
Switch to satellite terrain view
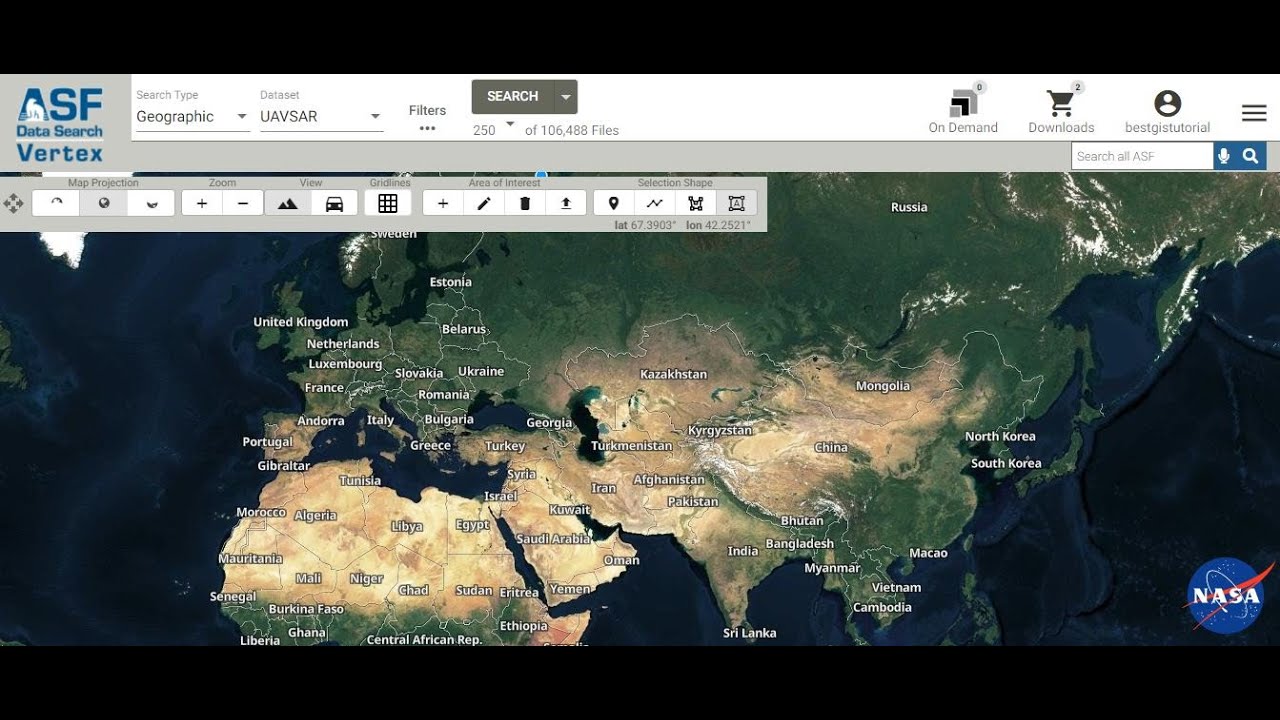287,203
